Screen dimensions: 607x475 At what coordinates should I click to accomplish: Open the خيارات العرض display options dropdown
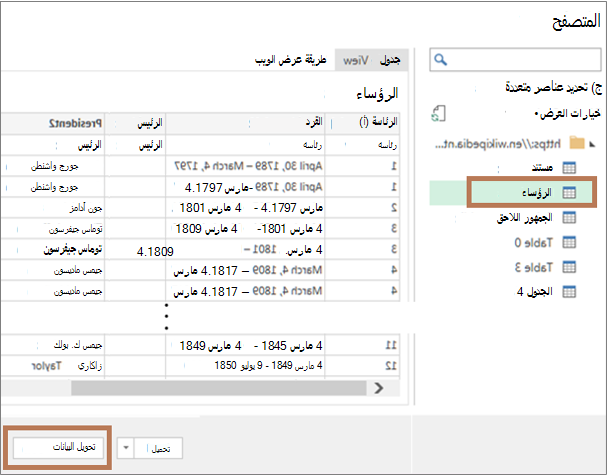[568, 113]
